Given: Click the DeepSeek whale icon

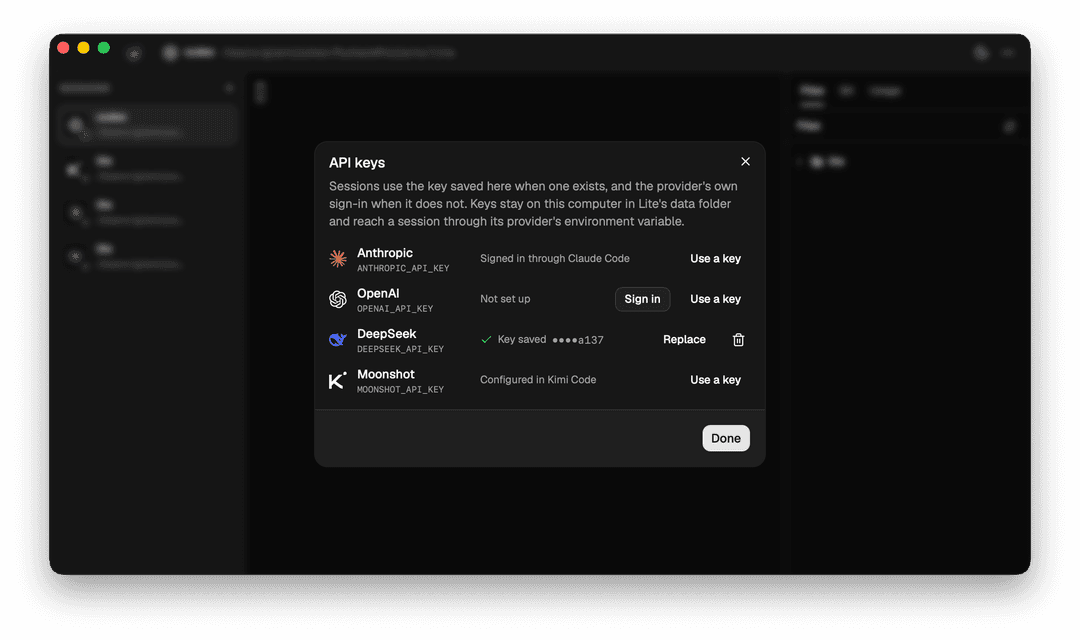Looking at the screenshot, I should coord(338,340).
